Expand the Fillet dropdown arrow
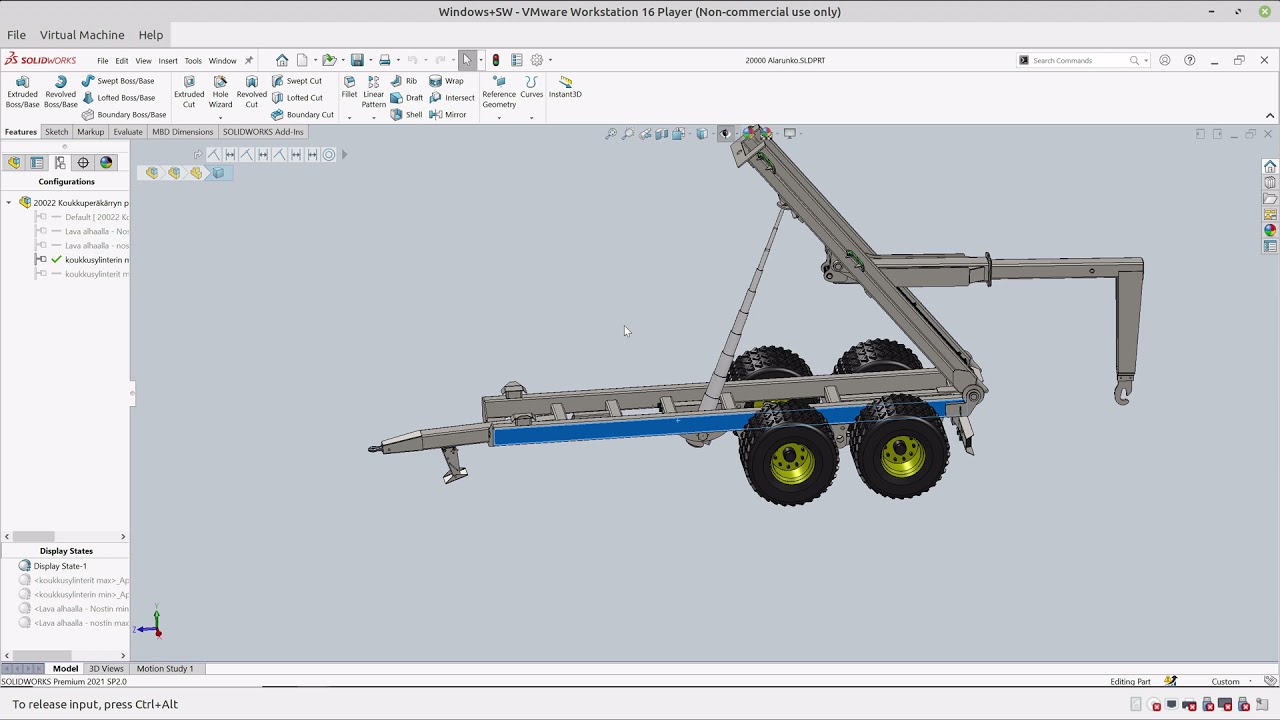Image resolution: width=1280 pixels, height=720 pixels. point(349,117)
